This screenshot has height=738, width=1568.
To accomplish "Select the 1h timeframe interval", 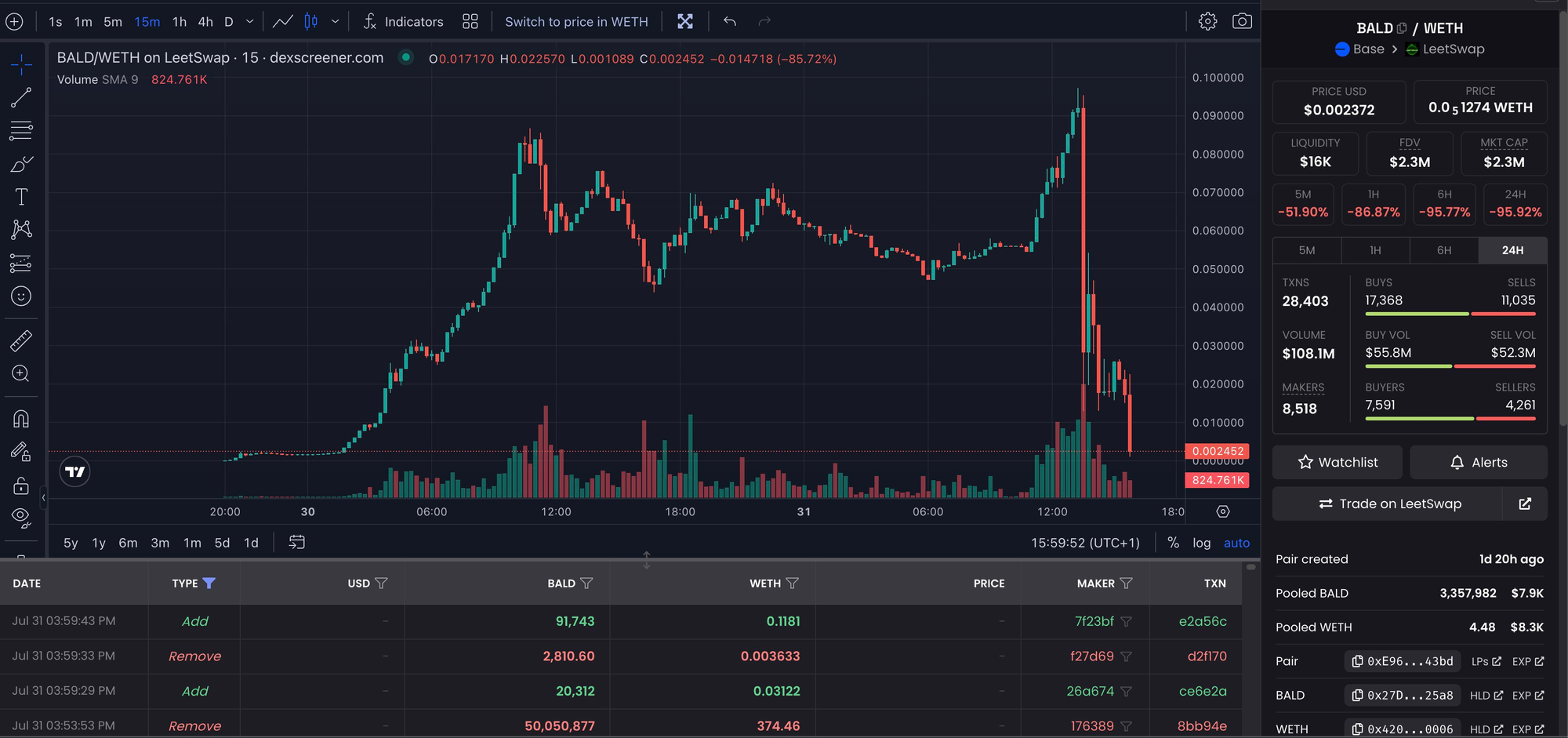I will 180,21.
